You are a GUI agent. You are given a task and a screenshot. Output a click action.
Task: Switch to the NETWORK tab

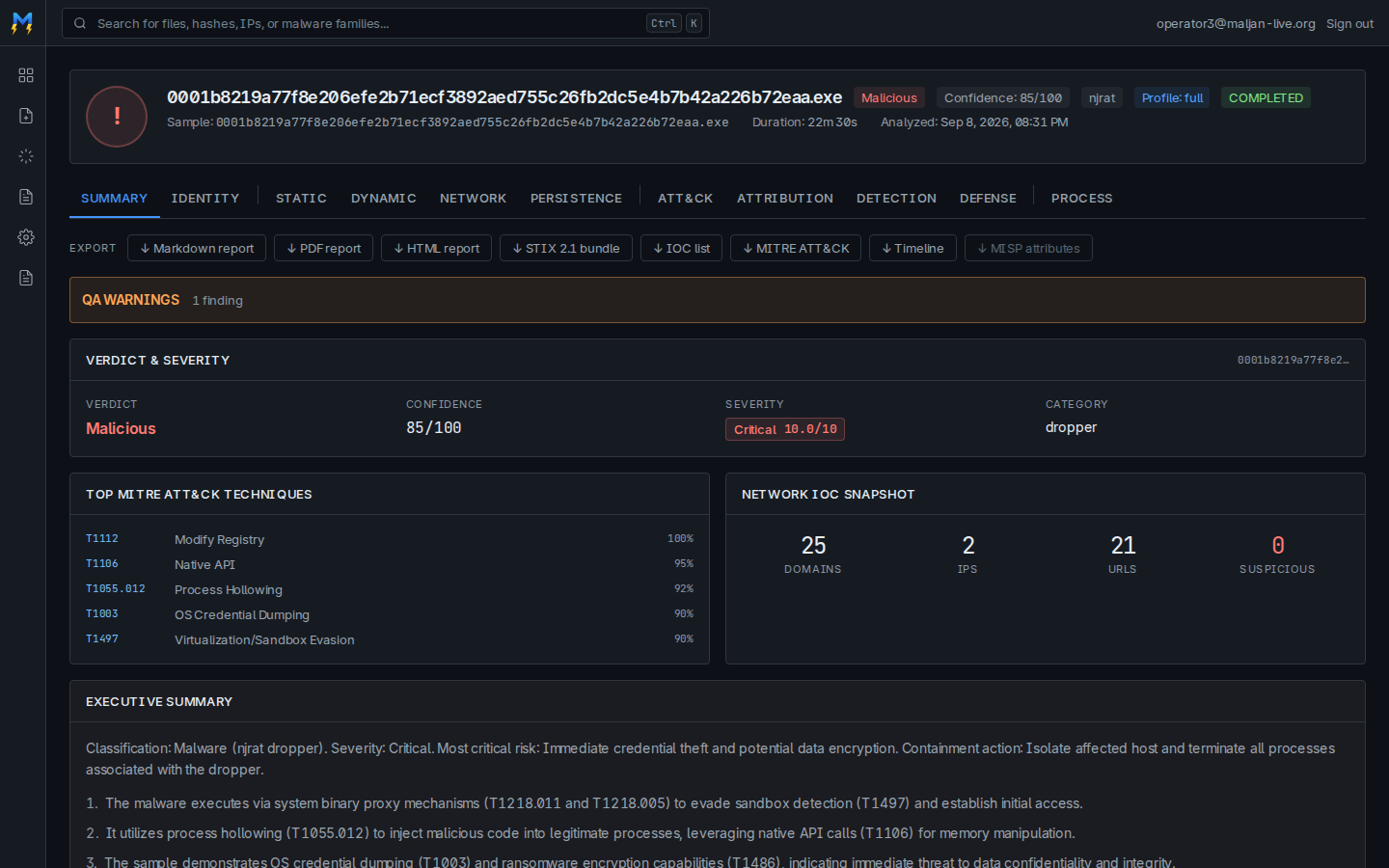pyautogui.click(x=473, y=198)
